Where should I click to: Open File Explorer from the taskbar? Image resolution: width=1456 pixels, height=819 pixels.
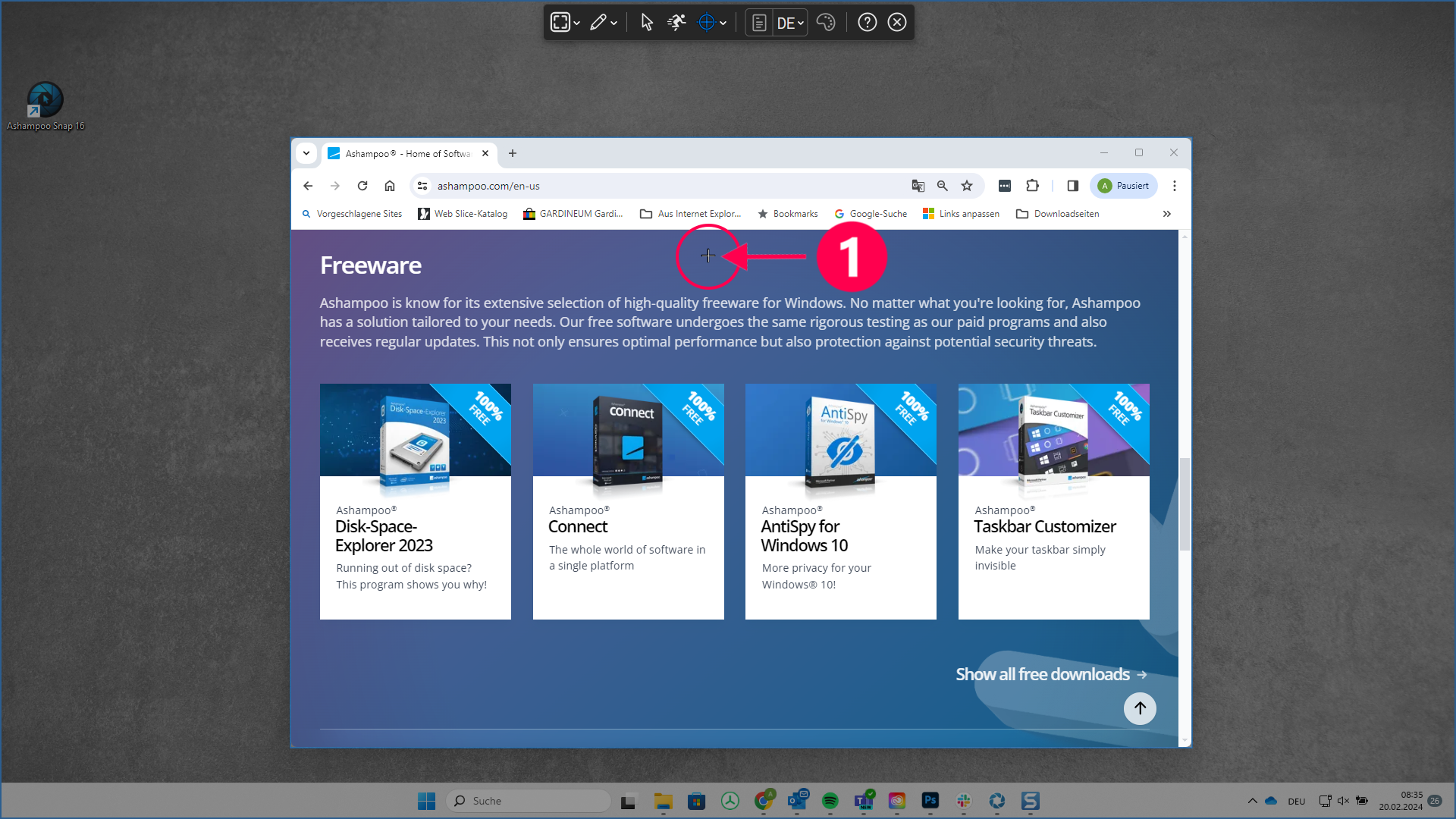664,801
